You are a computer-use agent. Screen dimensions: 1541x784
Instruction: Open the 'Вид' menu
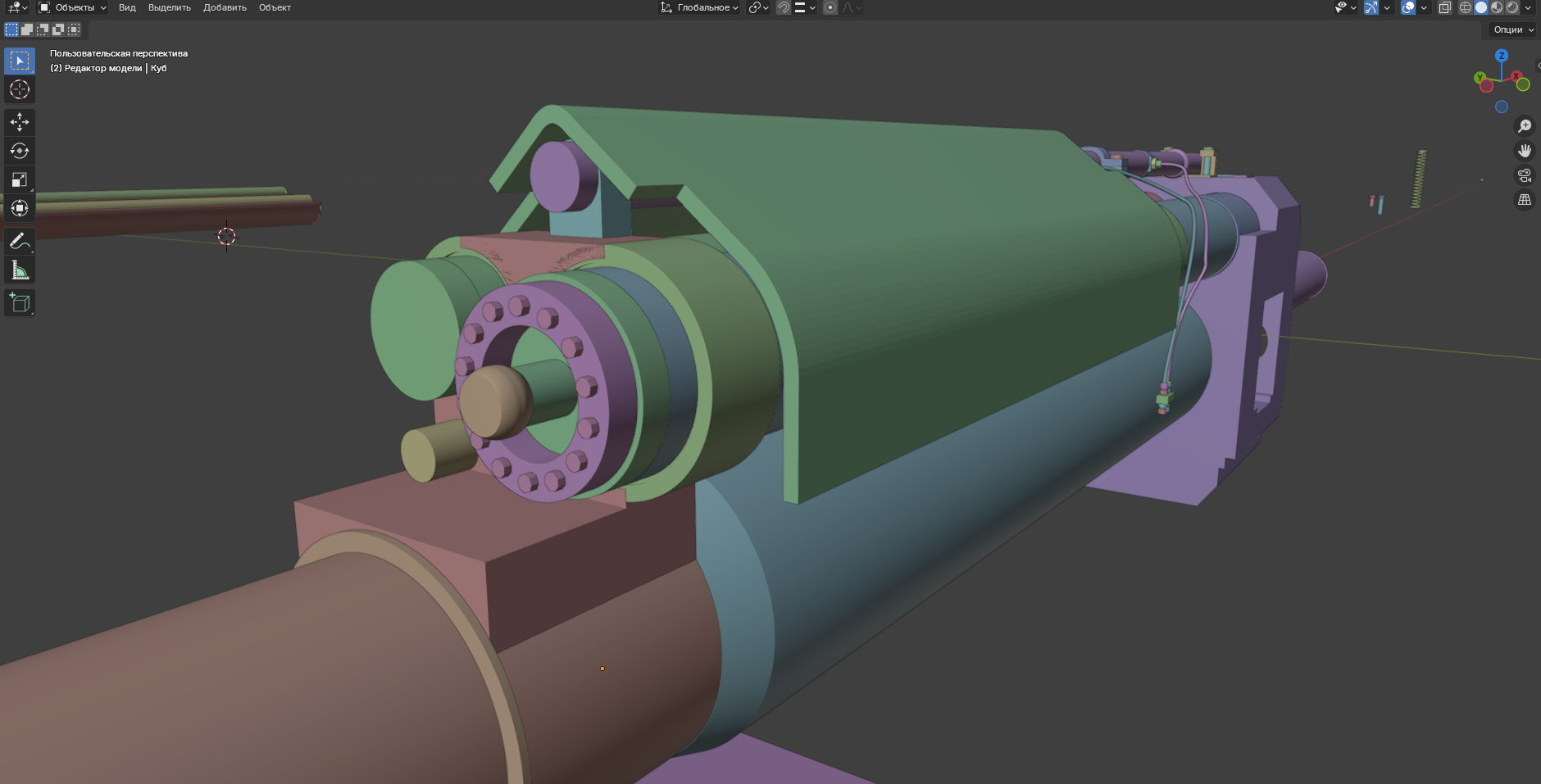pos(127,7)
